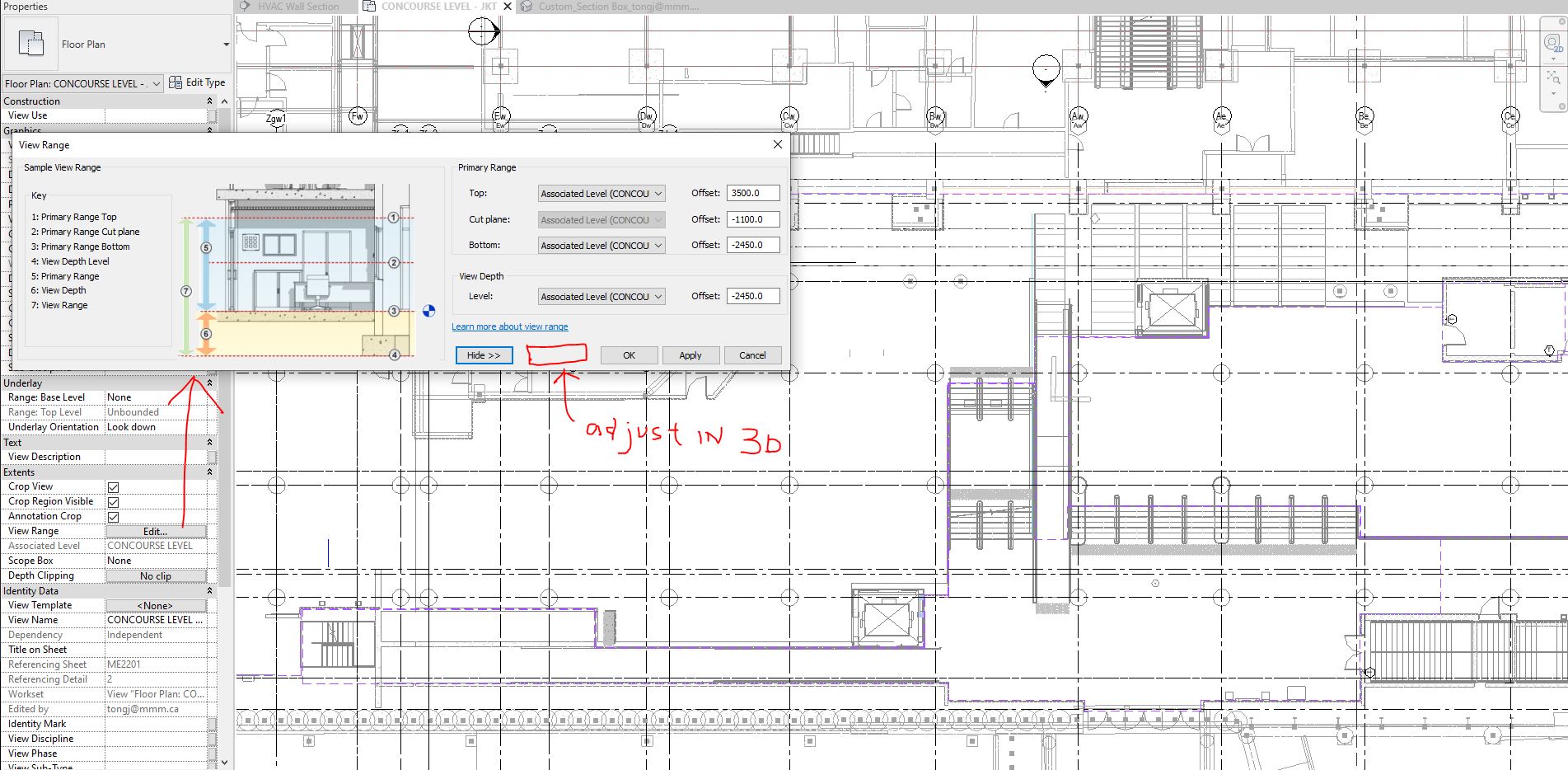Uncheck the Crop View checkbox

point(112,486)
